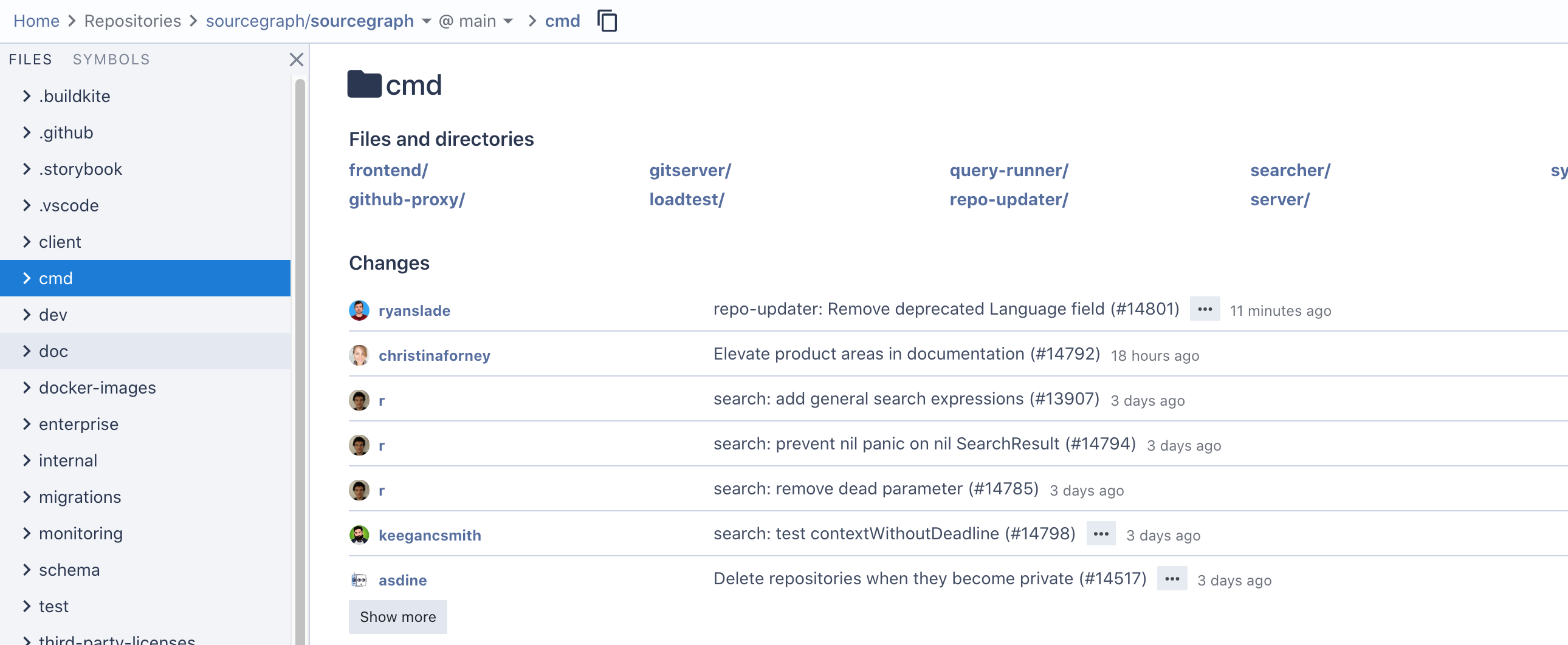Open the frontend/ directory
1568x645 pixels.
388,171
